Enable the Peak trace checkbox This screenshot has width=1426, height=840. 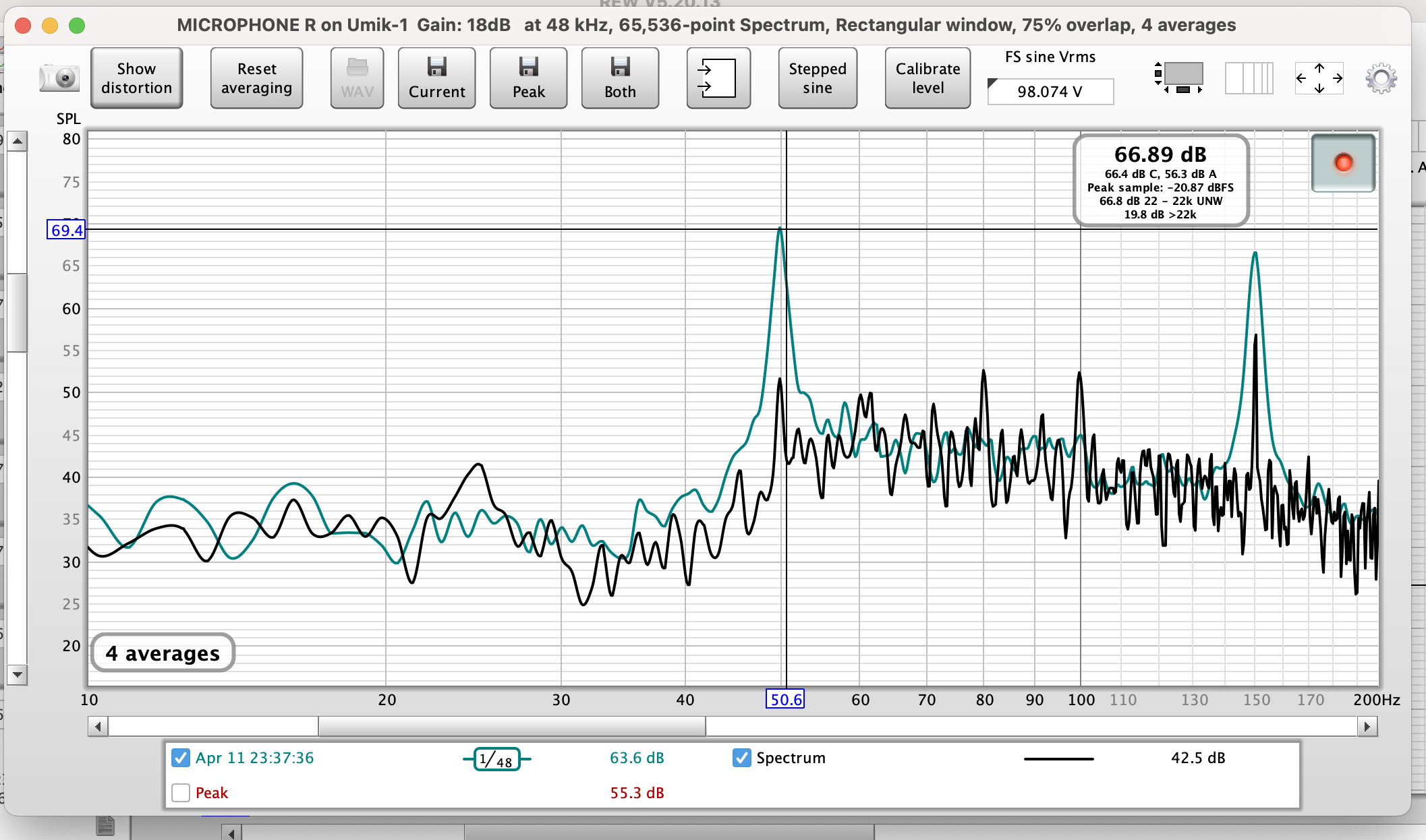click(181, 793)
